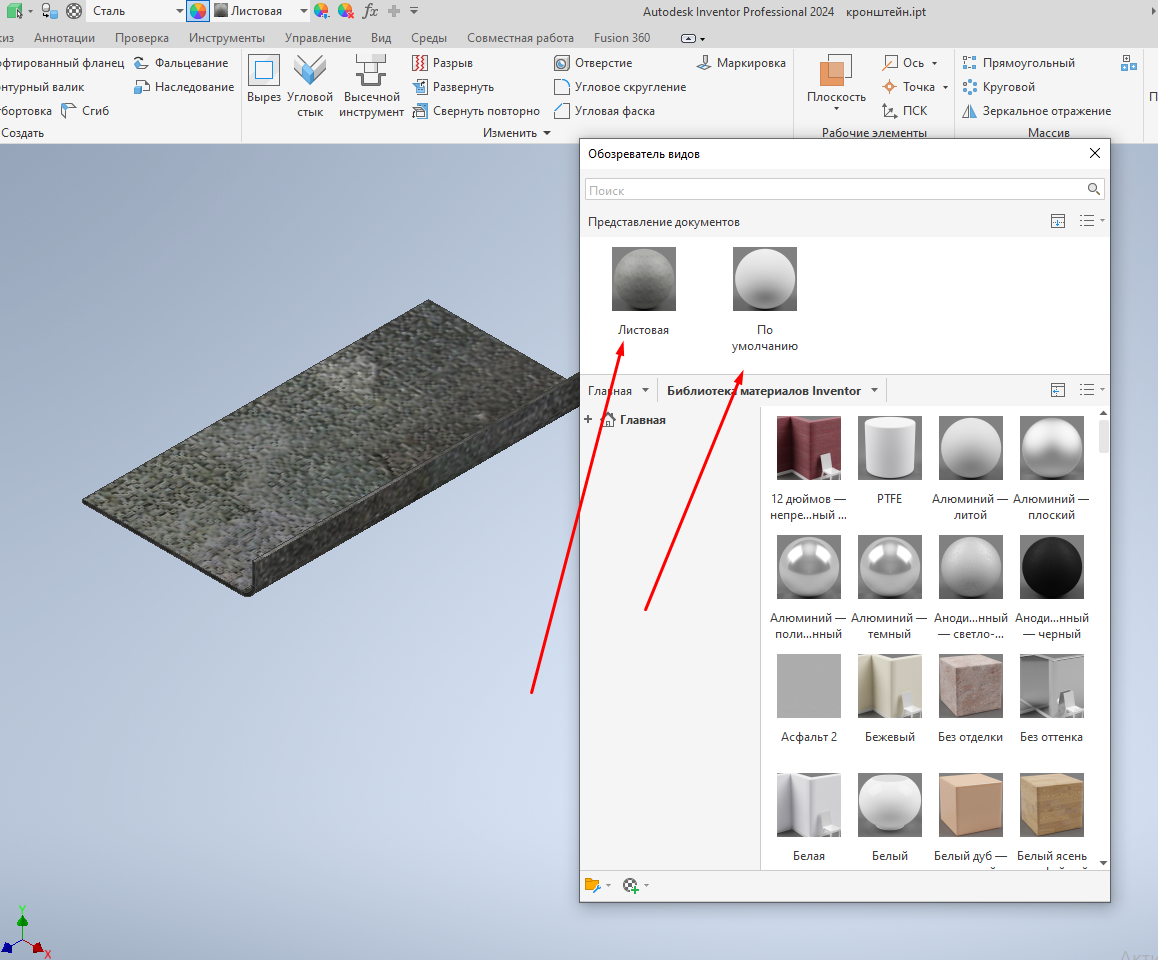Choose the Анодированный черный appearance swatch
Screen dimensions: 1158x960
tap(1051, 567)
